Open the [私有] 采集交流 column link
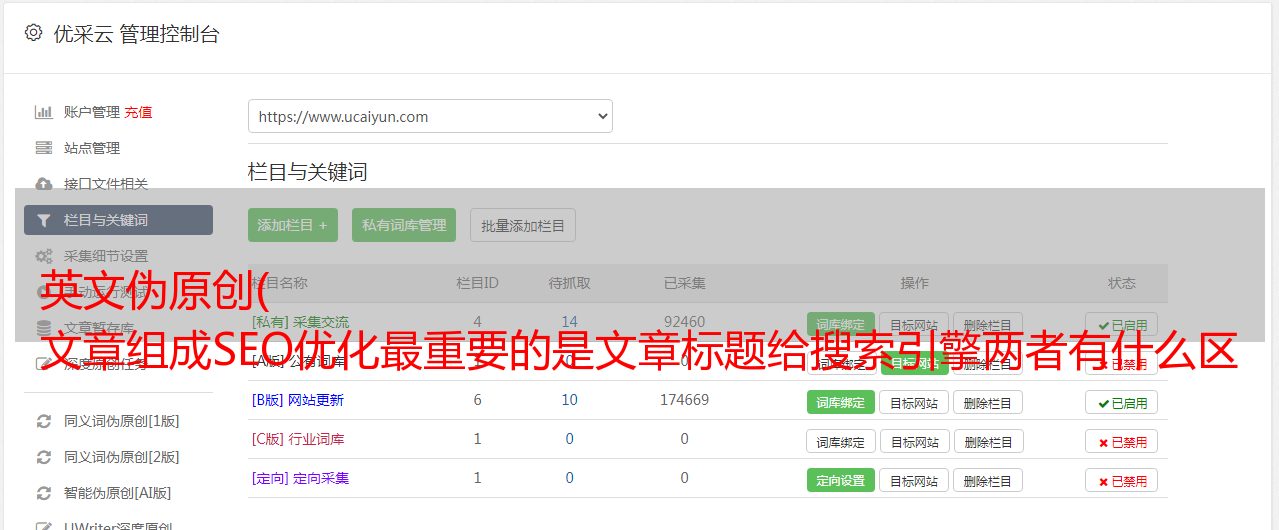 pyautogui.click(x=300, y=322)
